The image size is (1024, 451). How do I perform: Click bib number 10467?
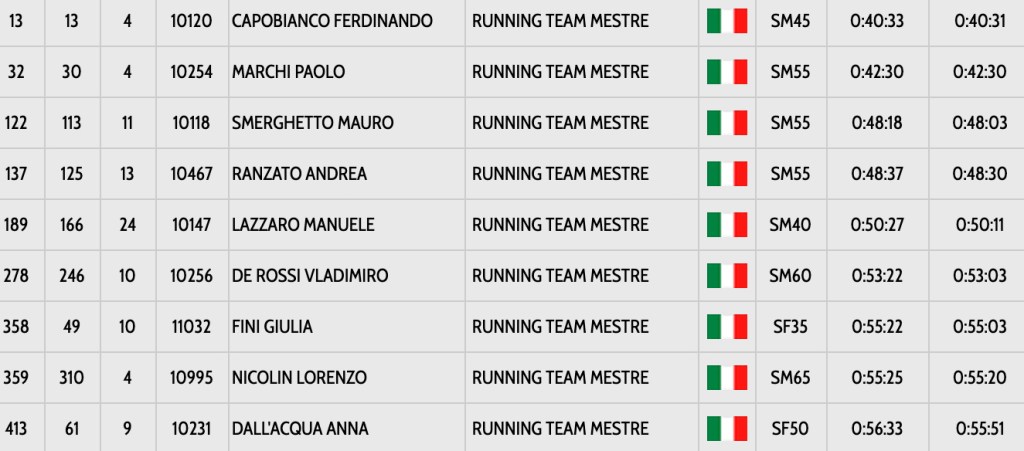click(192, 174)
